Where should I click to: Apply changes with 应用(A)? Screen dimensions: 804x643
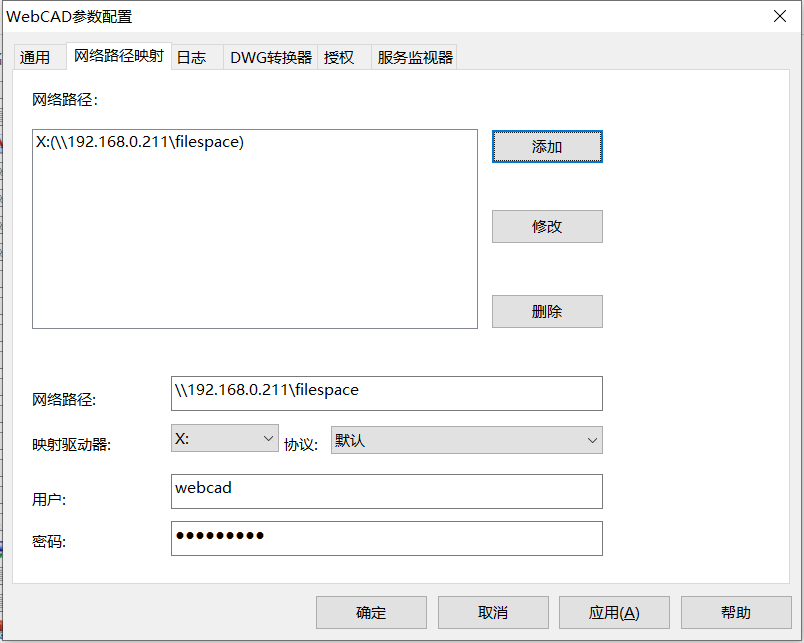[x=614, y=612]
